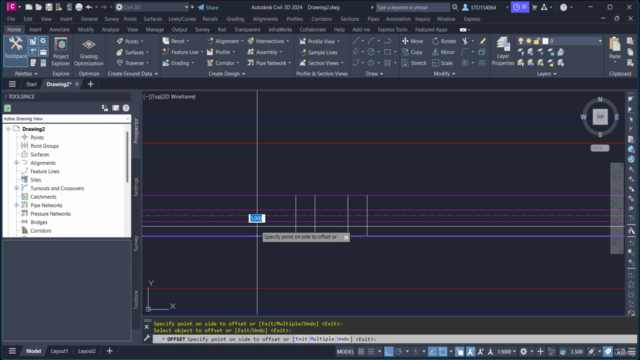Click the Plot printer icon
Screen dimensions: 640x360
pyautogui.click(x=79, y=7)
